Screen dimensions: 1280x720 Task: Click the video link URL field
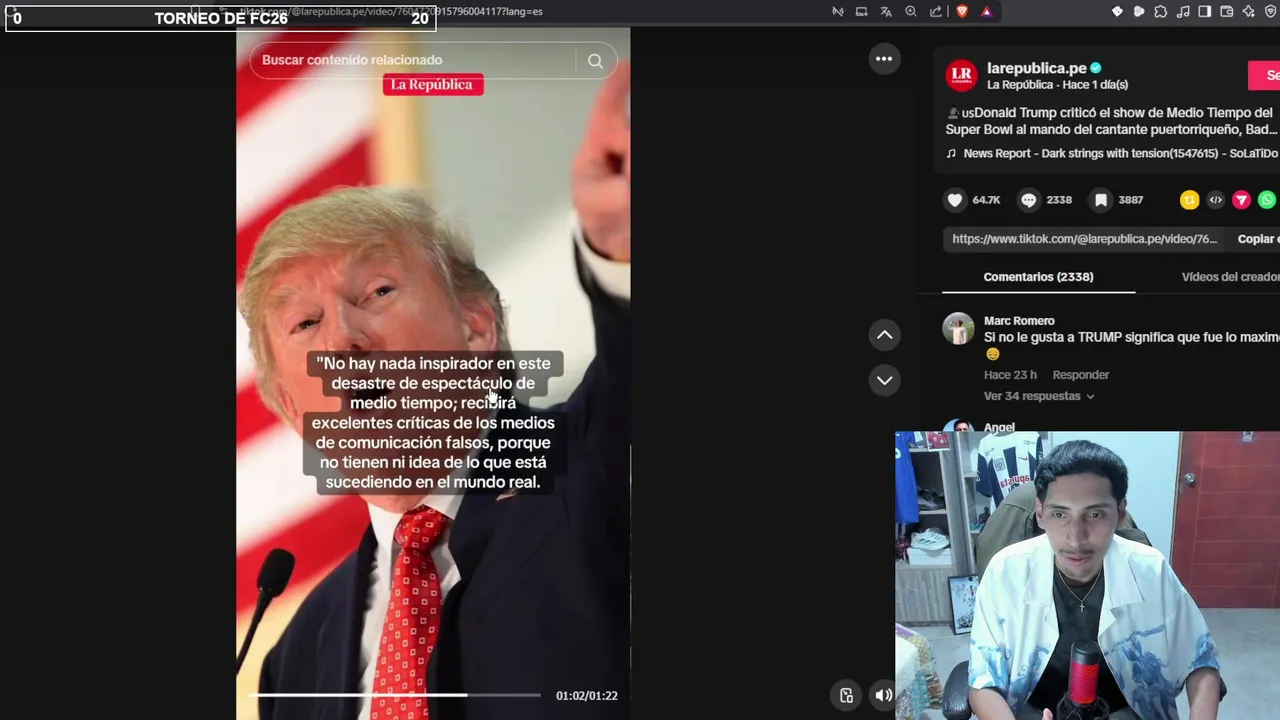pyautogui.click(x=1084, y=239)
